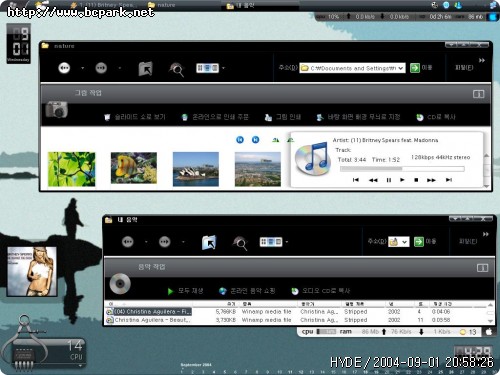The image size is (500, 375).
Task: Open Views dropdown arrow in music window
Action: [287, 242]
